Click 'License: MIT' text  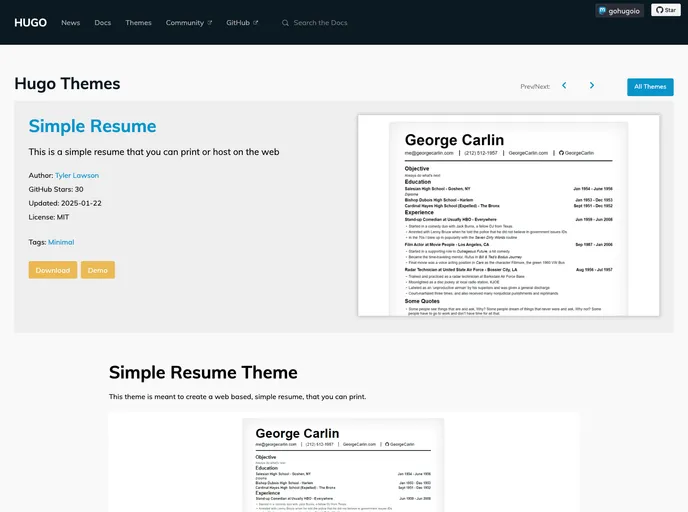49,217
